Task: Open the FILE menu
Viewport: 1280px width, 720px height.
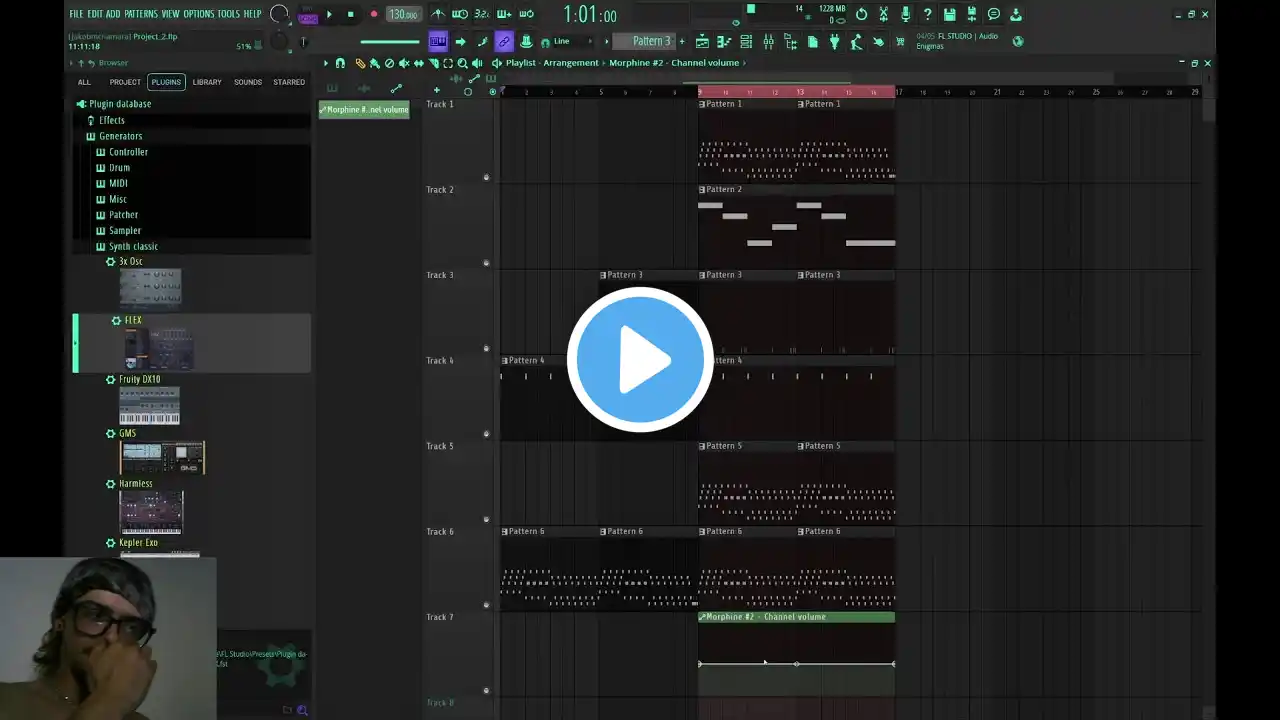Action: pyautogui.click(x=76, y=14)
